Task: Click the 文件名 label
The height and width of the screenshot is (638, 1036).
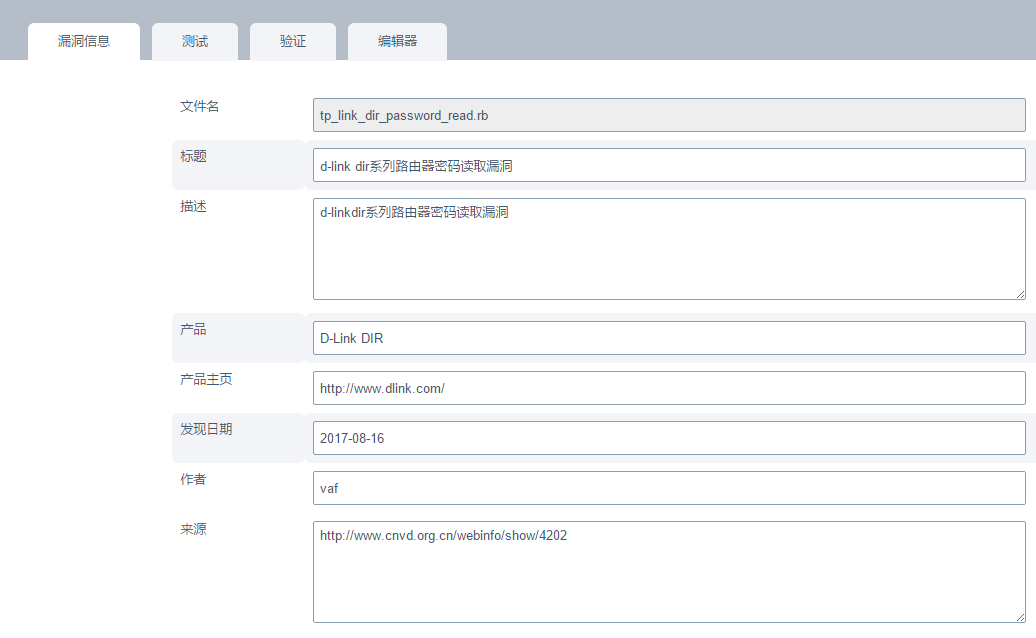Action: click(x=200, y=106)
